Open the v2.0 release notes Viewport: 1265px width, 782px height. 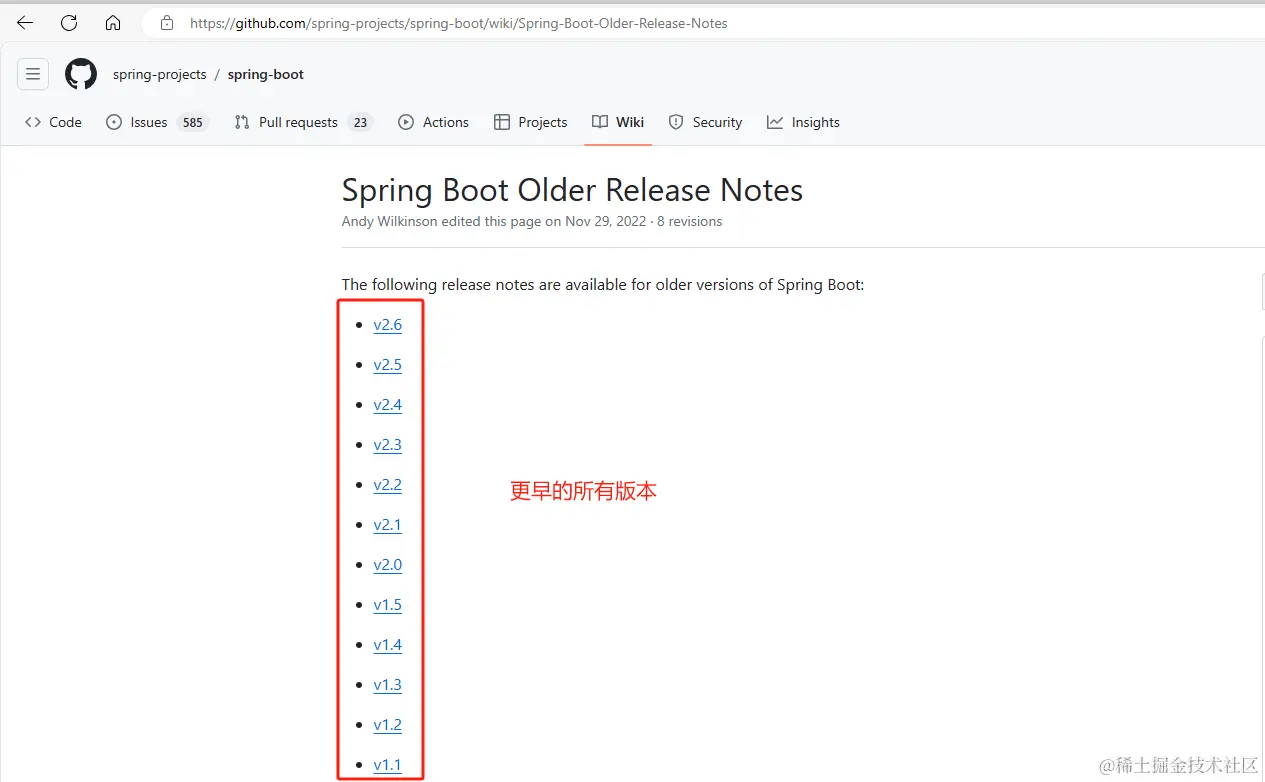pos(388,565)
